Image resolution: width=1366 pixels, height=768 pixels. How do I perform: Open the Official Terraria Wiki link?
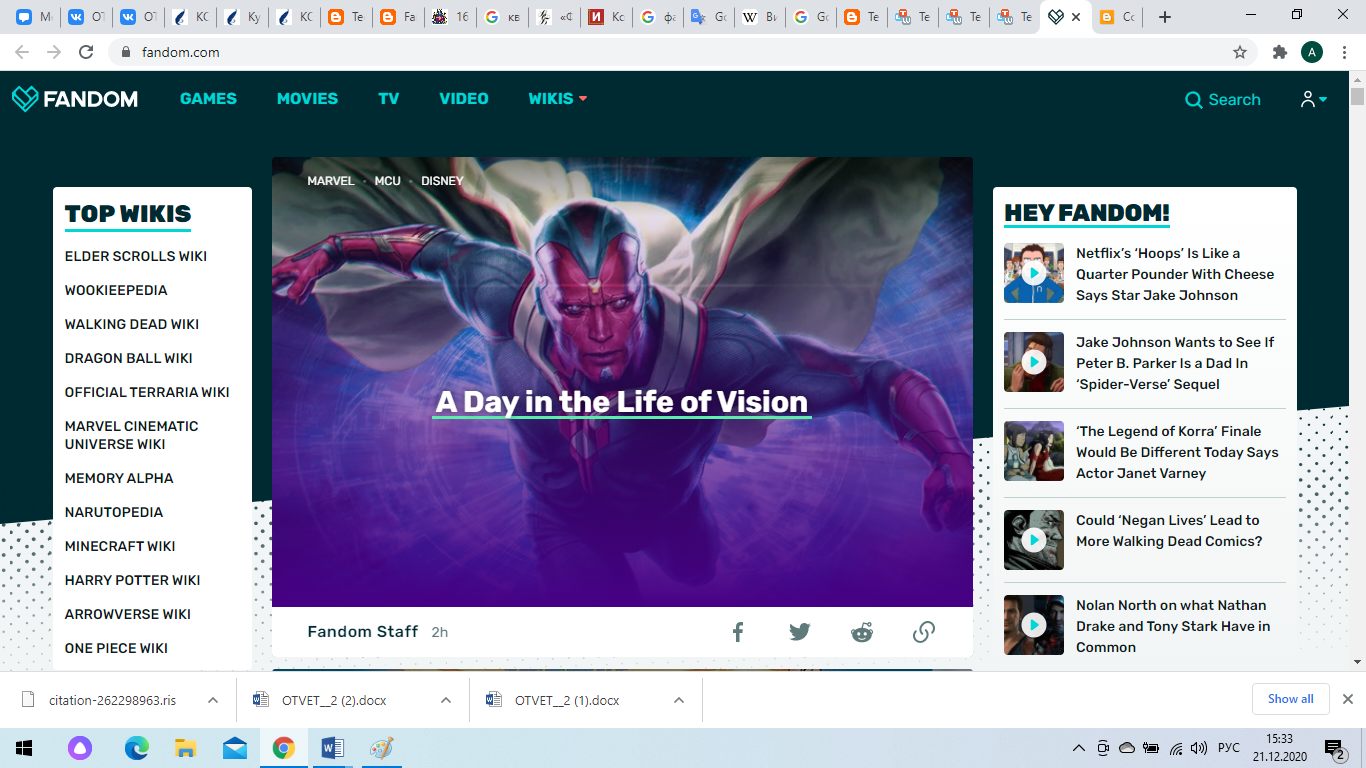147,392
